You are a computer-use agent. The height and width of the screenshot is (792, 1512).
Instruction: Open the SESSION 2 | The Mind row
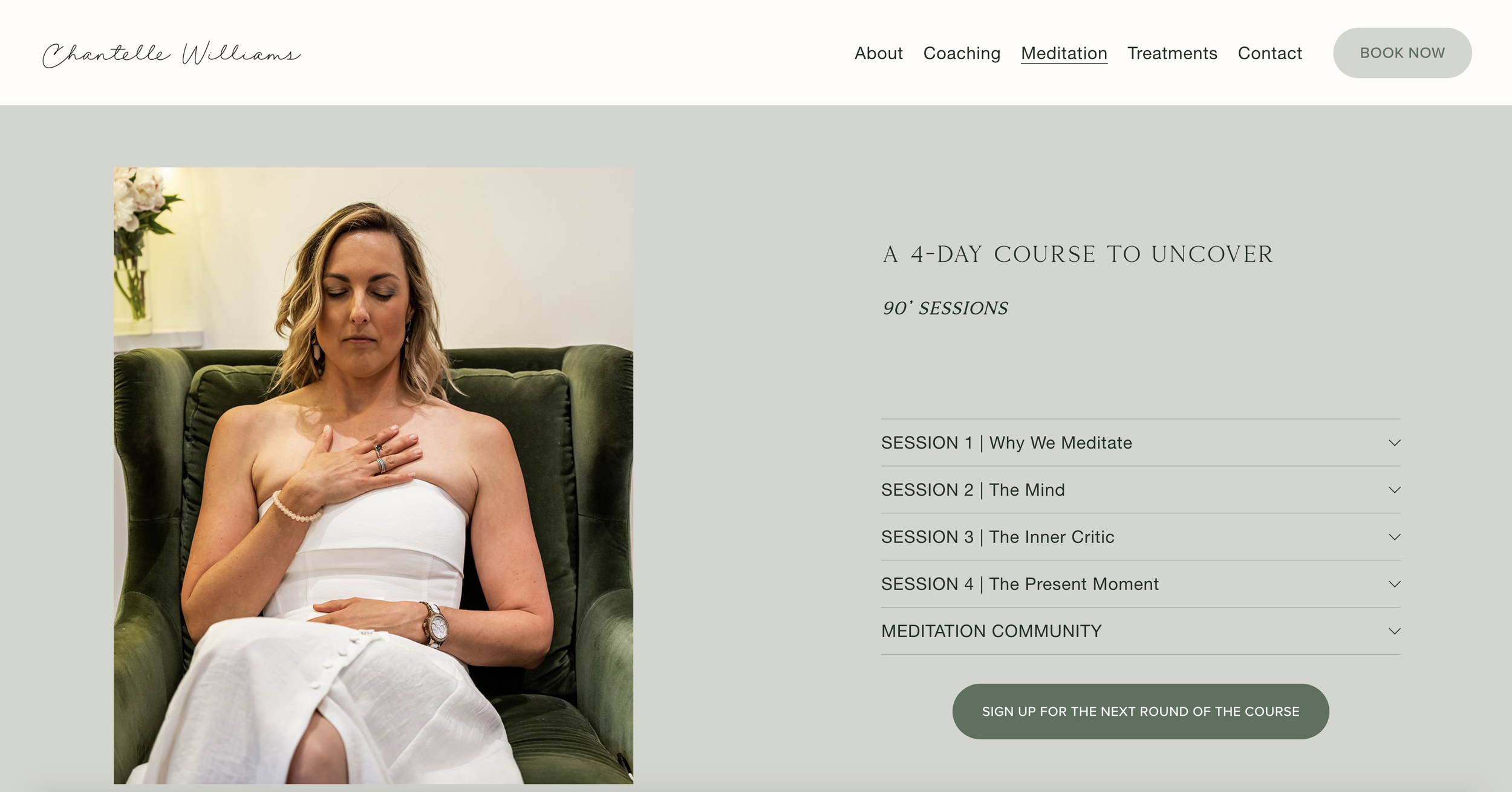click(1141, 490)
